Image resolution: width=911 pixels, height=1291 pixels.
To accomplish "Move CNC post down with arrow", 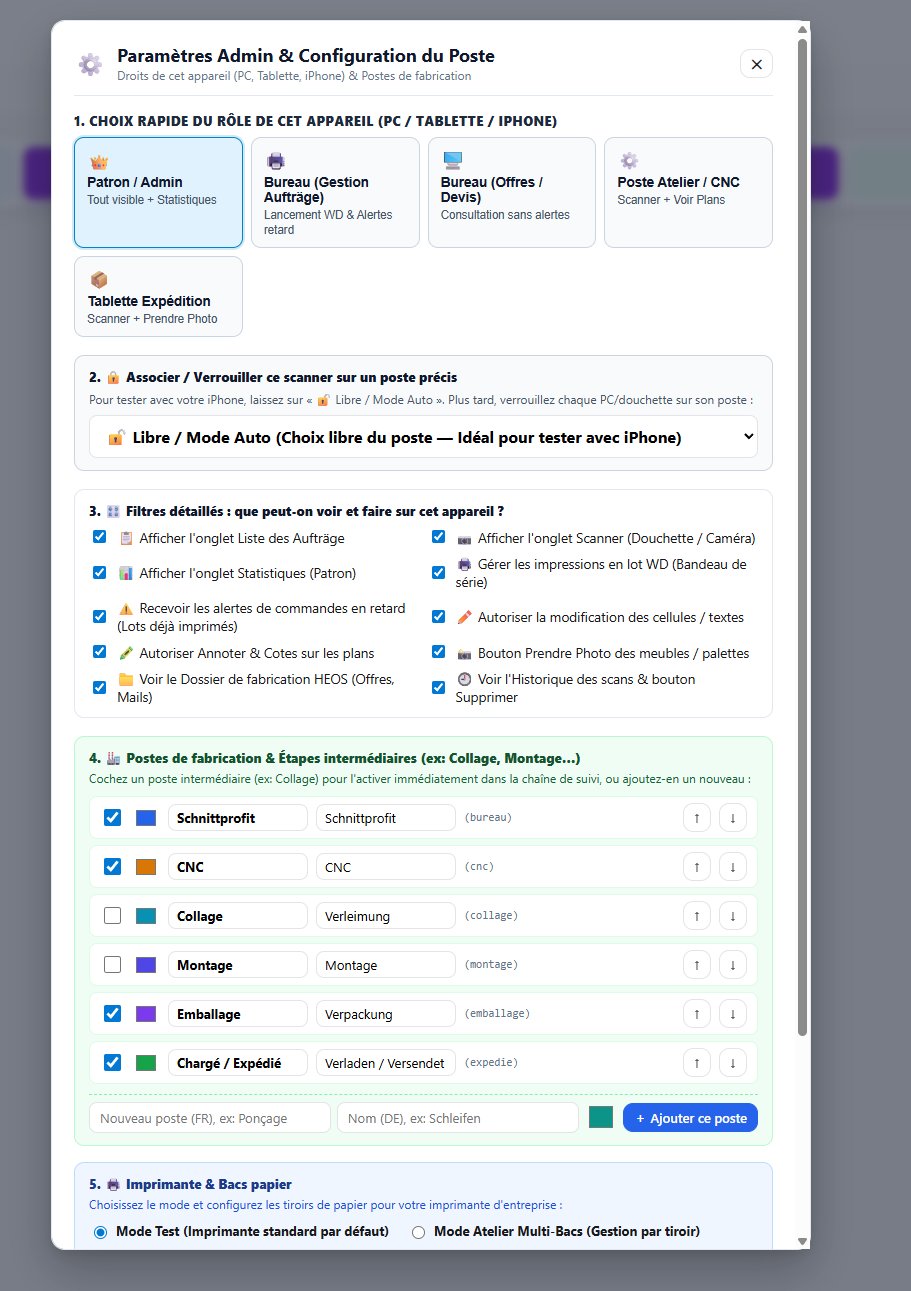I will (733, 867).
